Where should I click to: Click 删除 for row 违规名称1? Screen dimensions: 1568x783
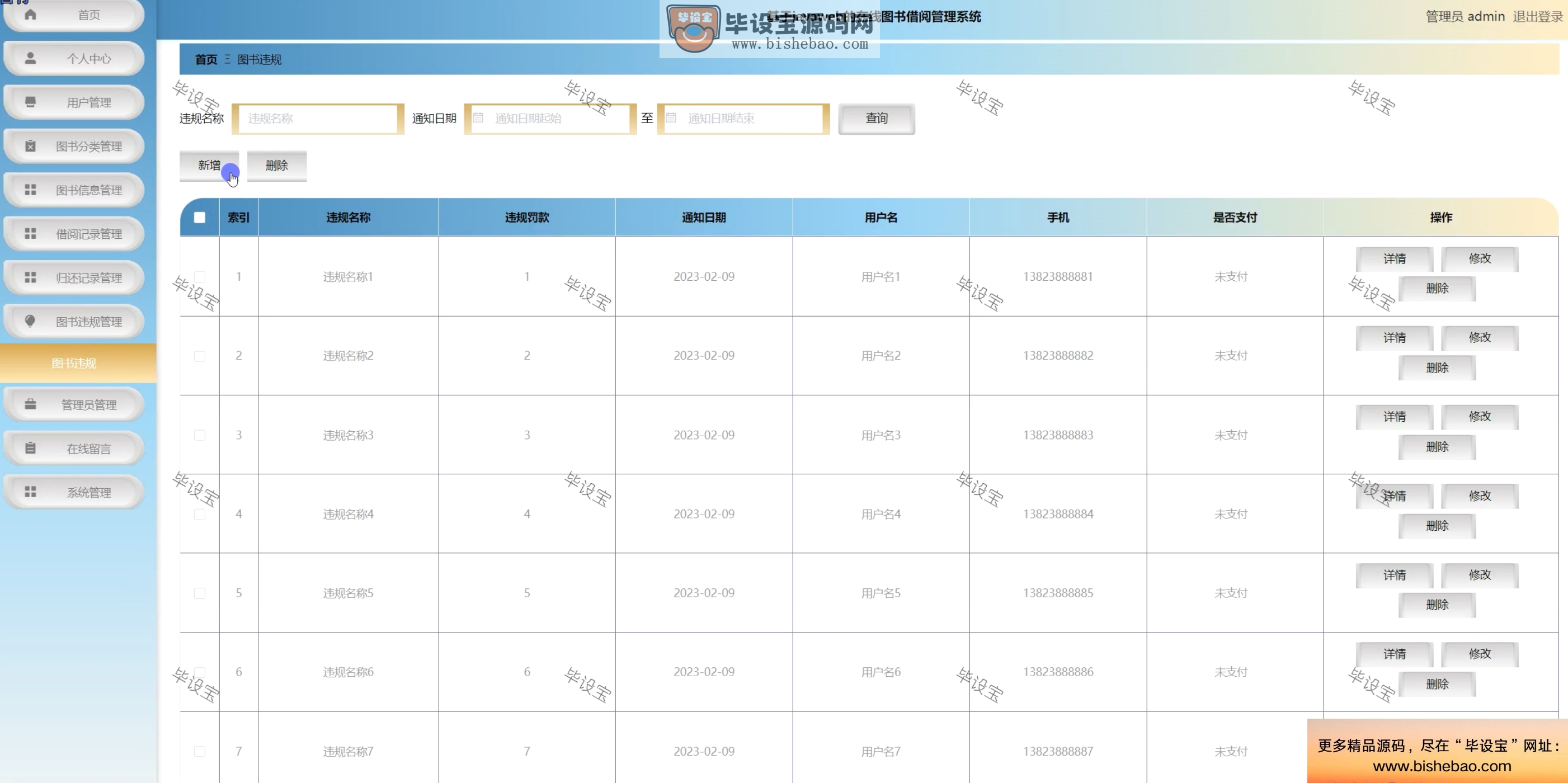tap(1437, 289)
